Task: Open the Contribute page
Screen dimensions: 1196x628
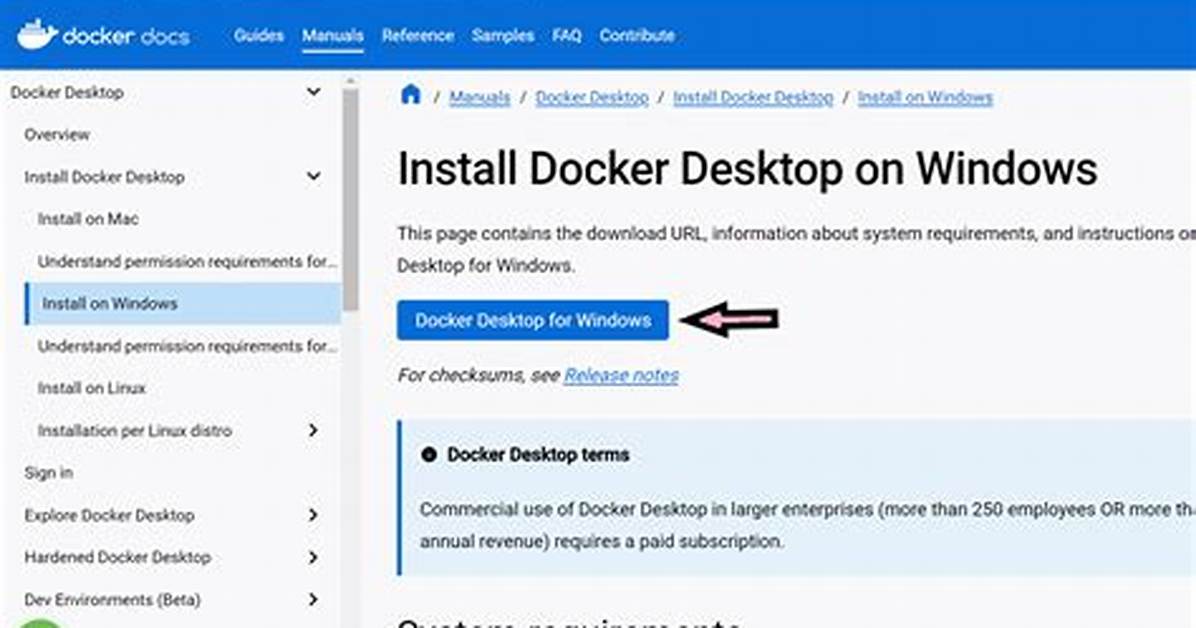Action: pos(637,35)
